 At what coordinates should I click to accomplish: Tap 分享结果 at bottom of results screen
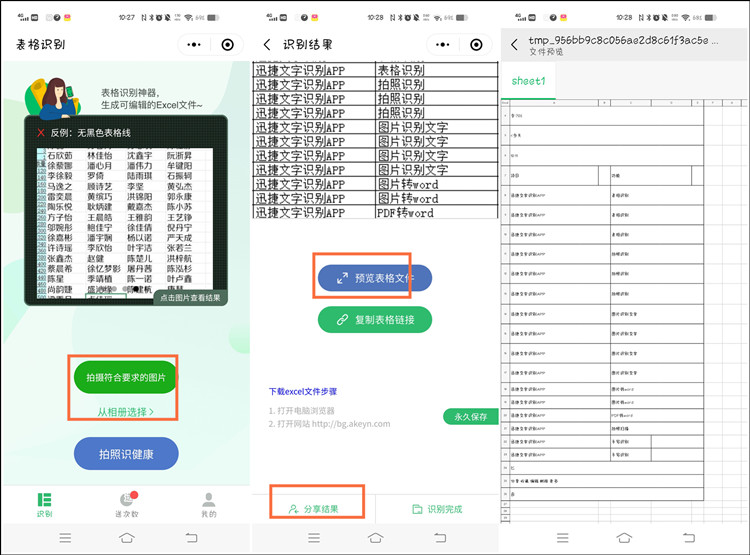tap(314, 509)
